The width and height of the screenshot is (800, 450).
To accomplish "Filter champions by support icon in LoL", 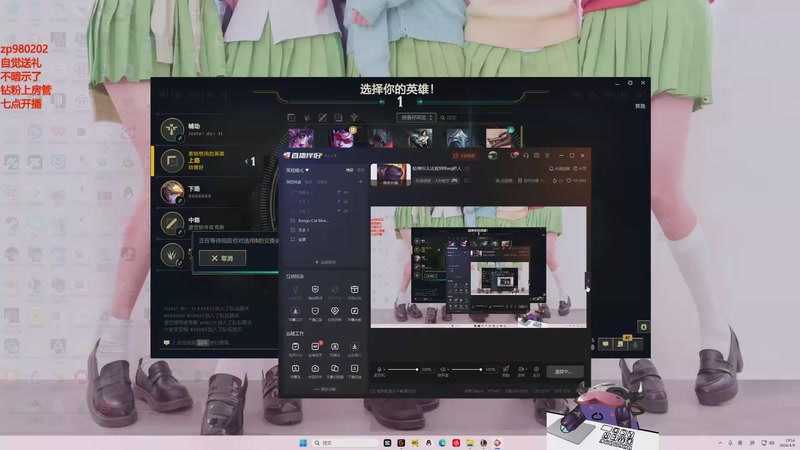I will [x=354, y=117].
